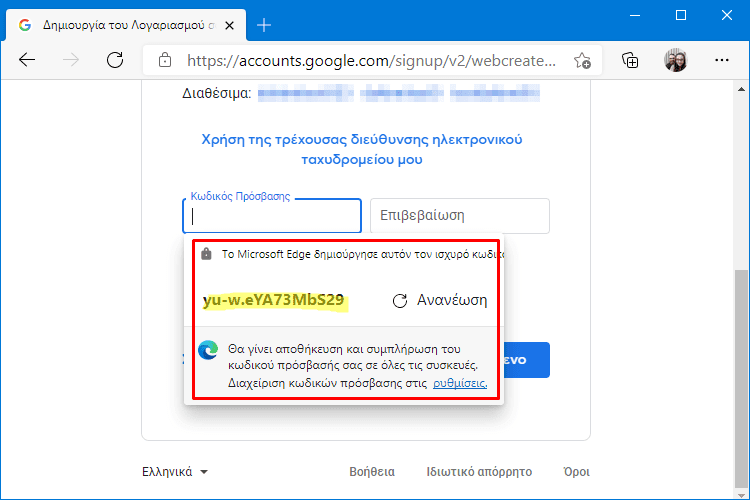Maximize the Edge browser window
Screen dimensions: 750x500
tap(681, 15)
